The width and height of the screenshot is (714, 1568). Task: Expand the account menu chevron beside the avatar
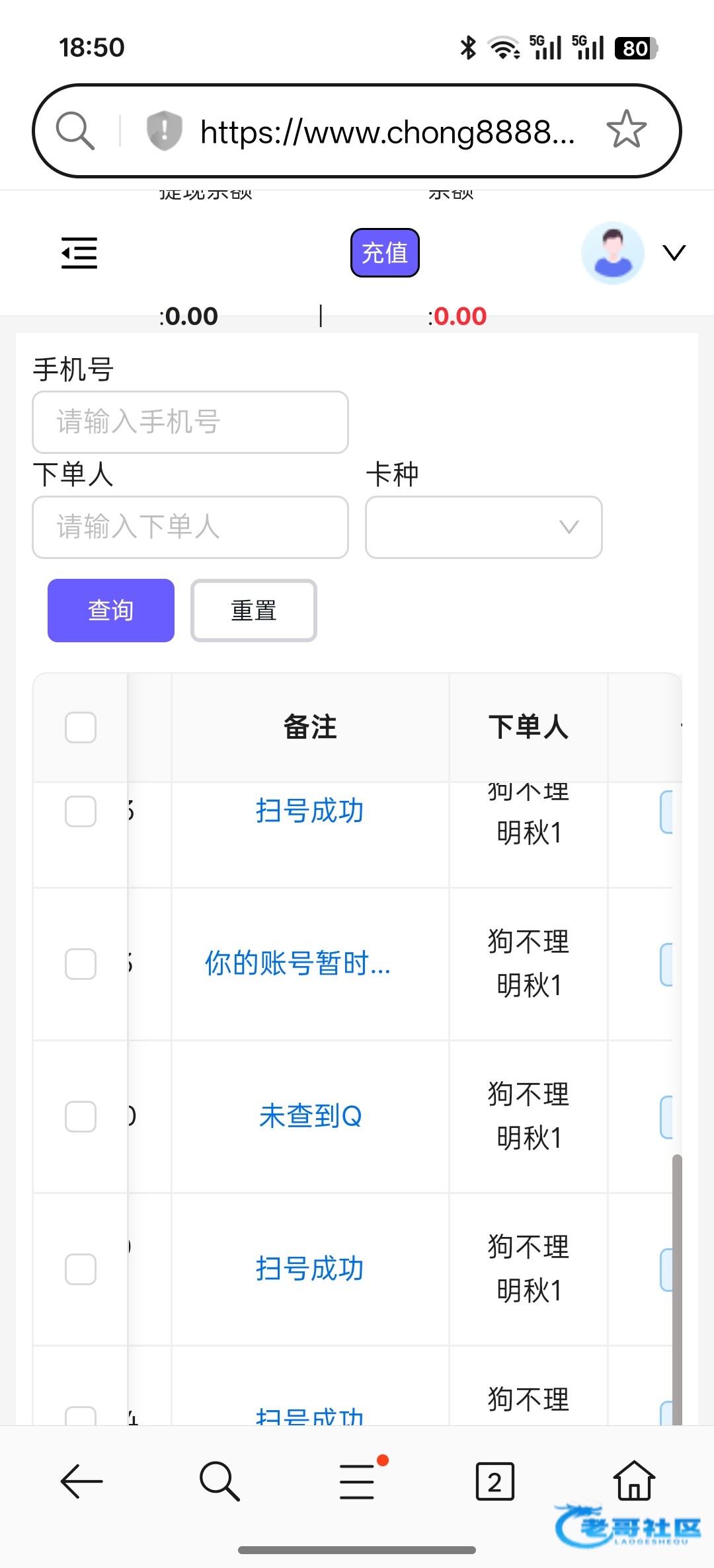pyautogui.click(x=674, y=253)
